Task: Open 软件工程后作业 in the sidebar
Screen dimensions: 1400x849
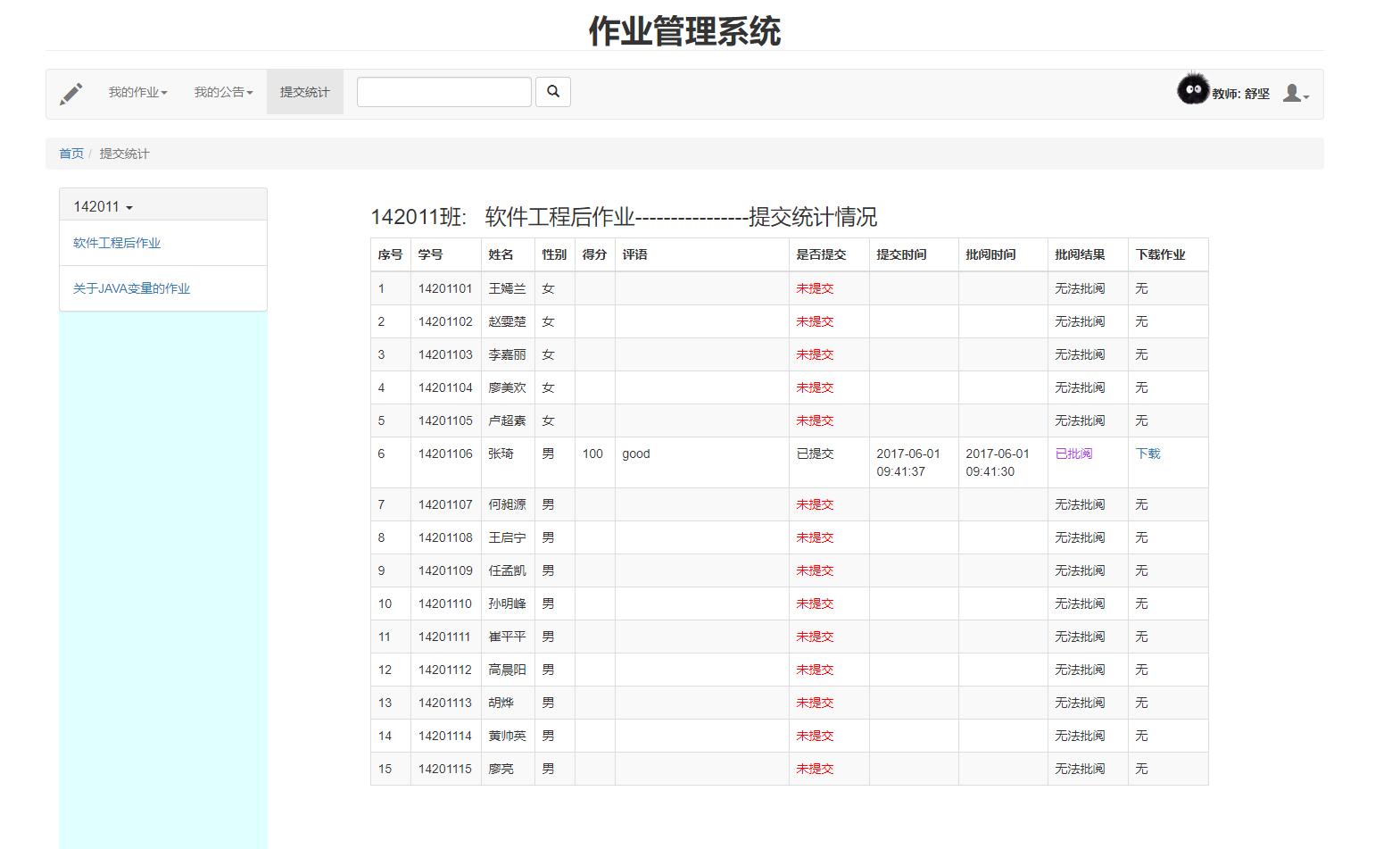Action: pos(117,243)
